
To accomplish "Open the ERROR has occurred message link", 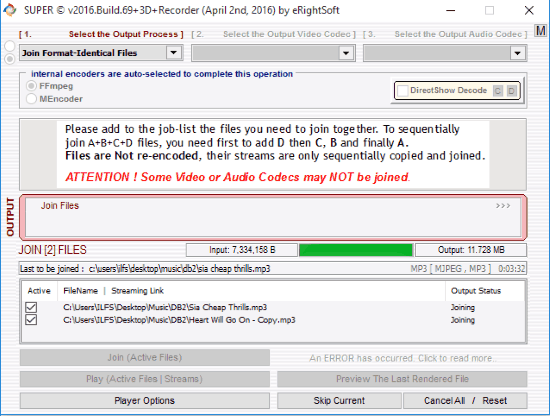I will pos(402,358).
